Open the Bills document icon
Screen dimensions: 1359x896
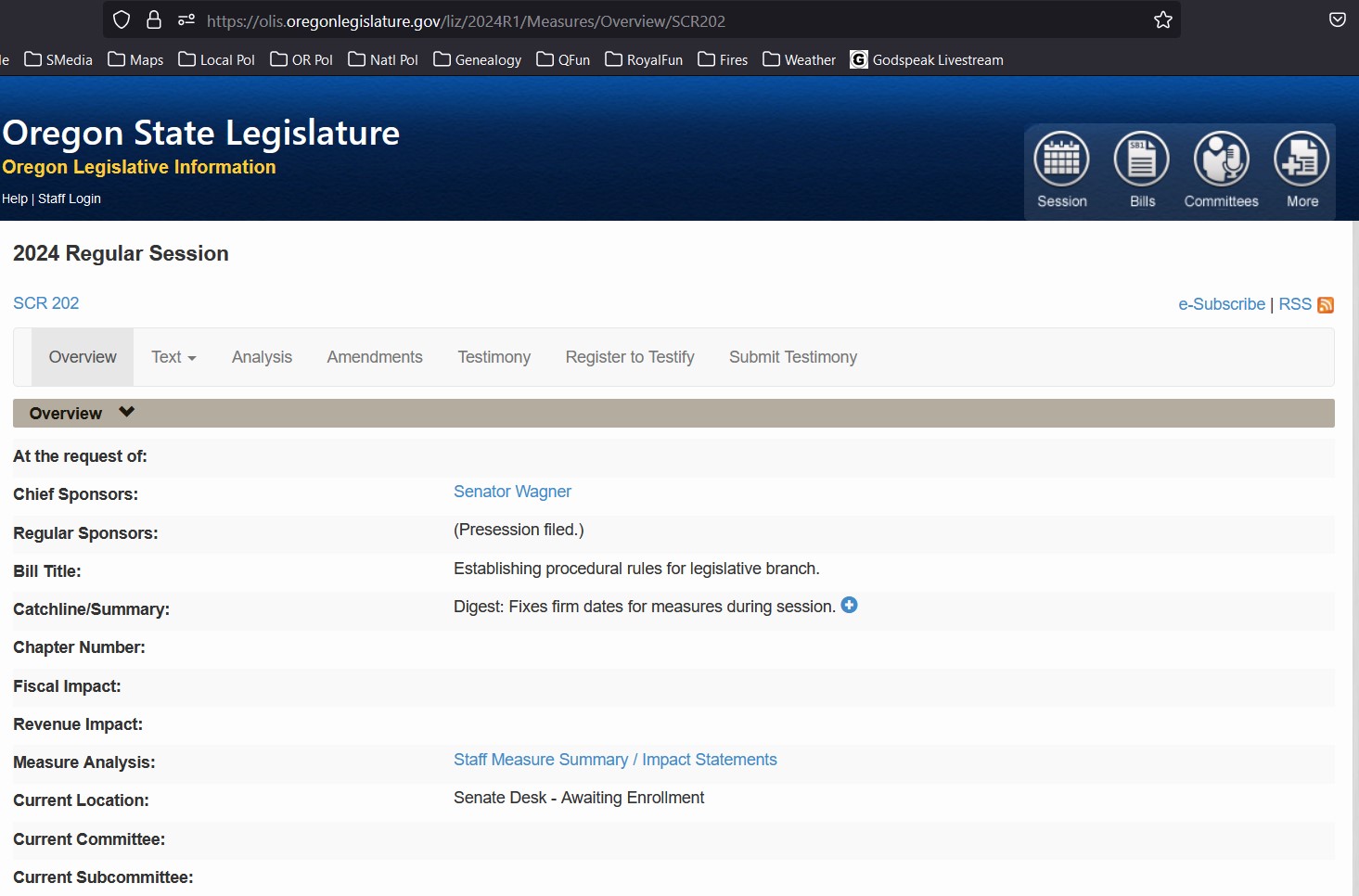(x=1142, y=160)
